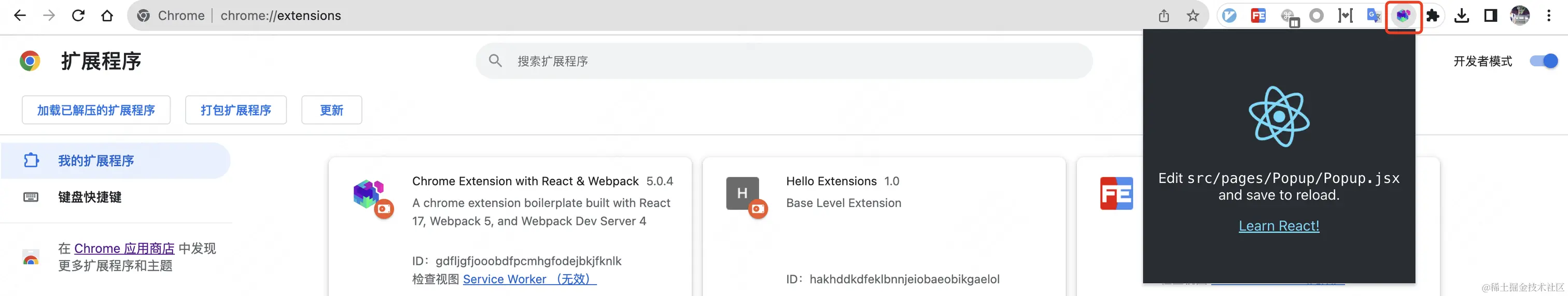Open the FE extension in toolbar

coord(1258,15)
